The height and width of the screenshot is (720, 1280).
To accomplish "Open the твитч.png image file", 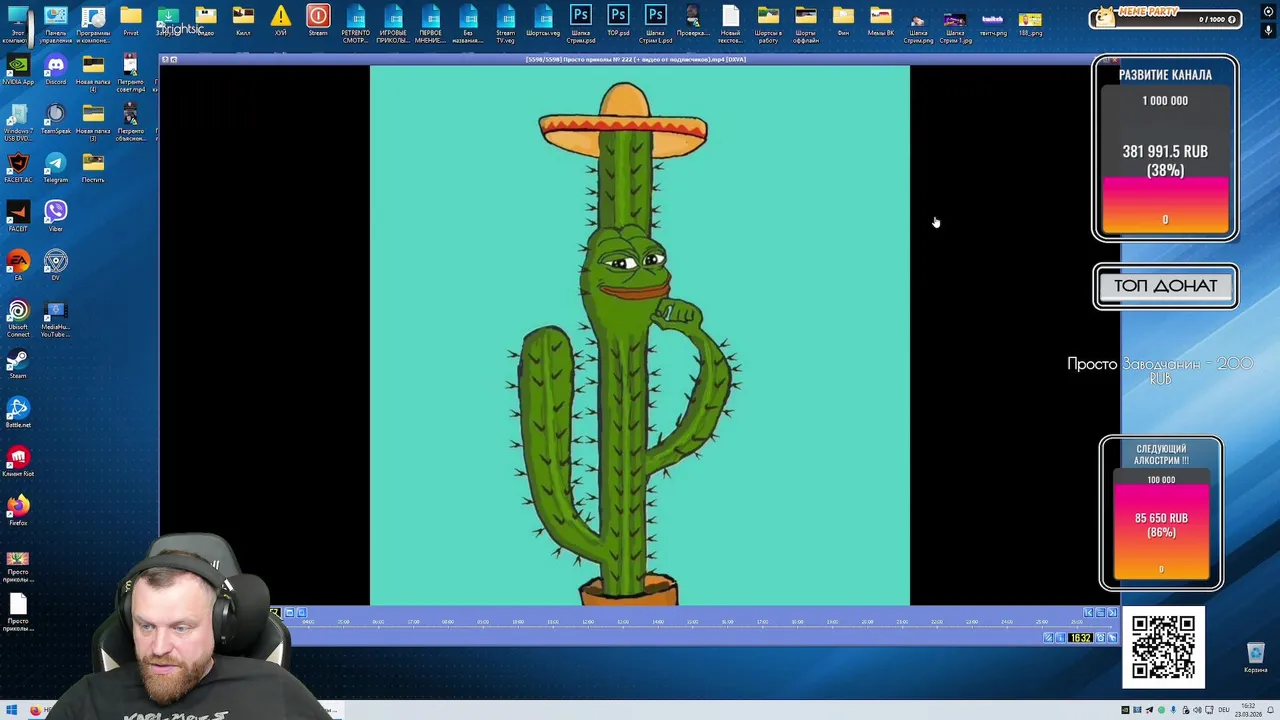I will tap(993, 20).
